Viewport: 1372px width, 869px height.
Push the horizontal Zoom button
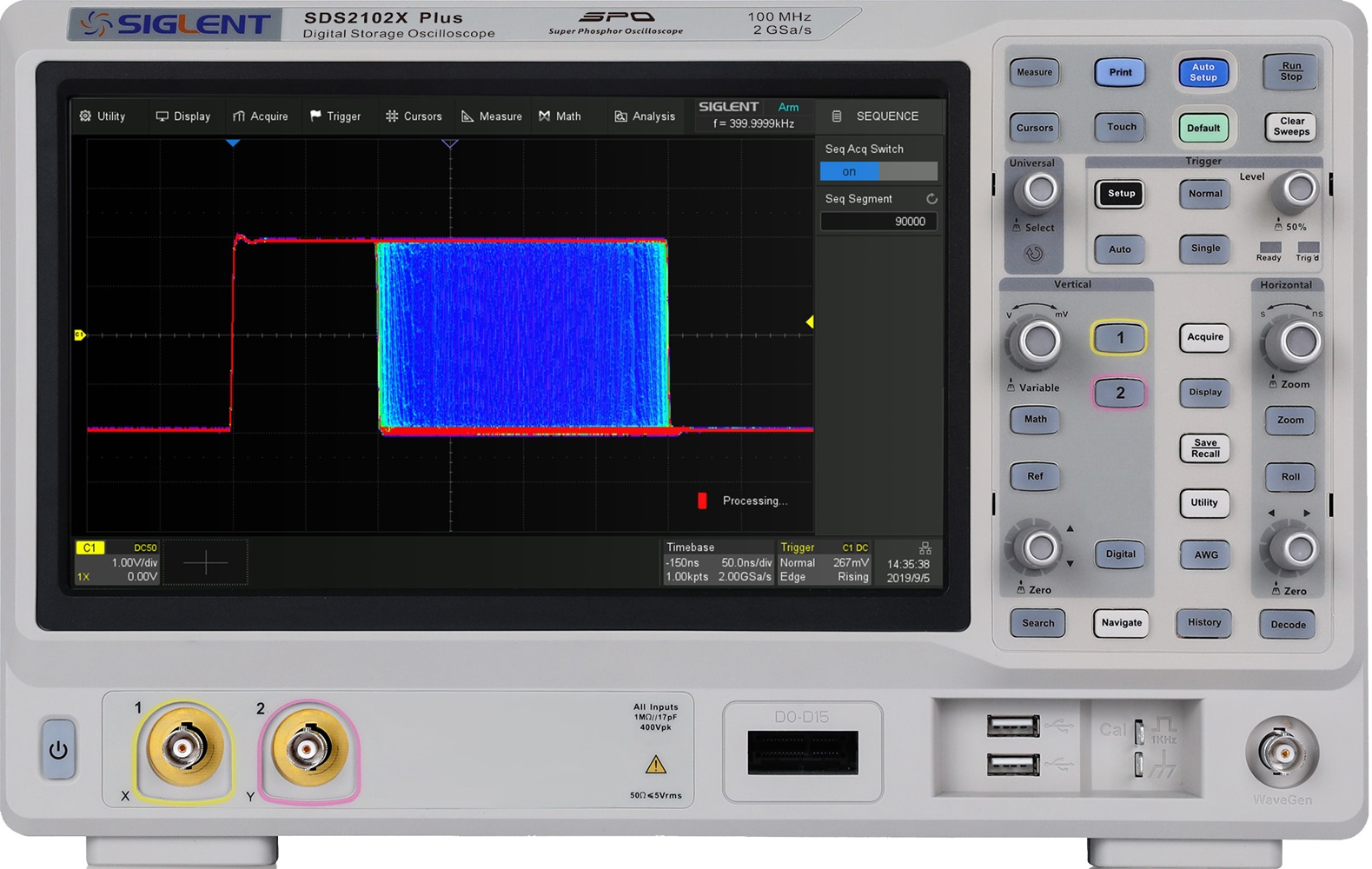(1290, 421)
